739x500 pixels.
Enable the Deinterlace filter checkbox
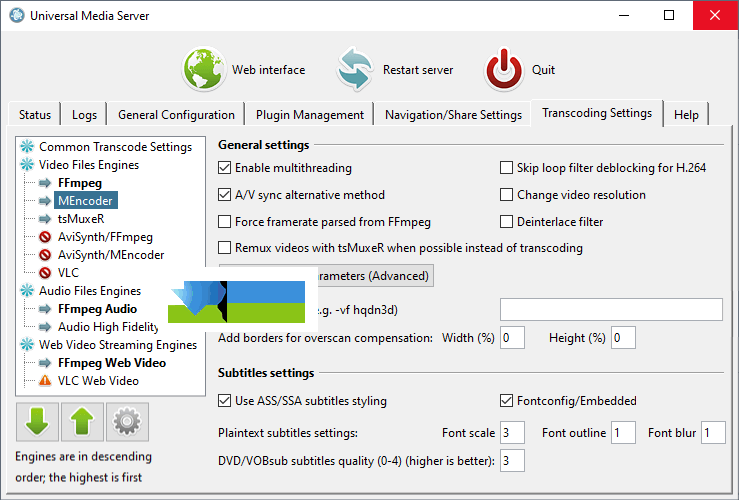506,221
